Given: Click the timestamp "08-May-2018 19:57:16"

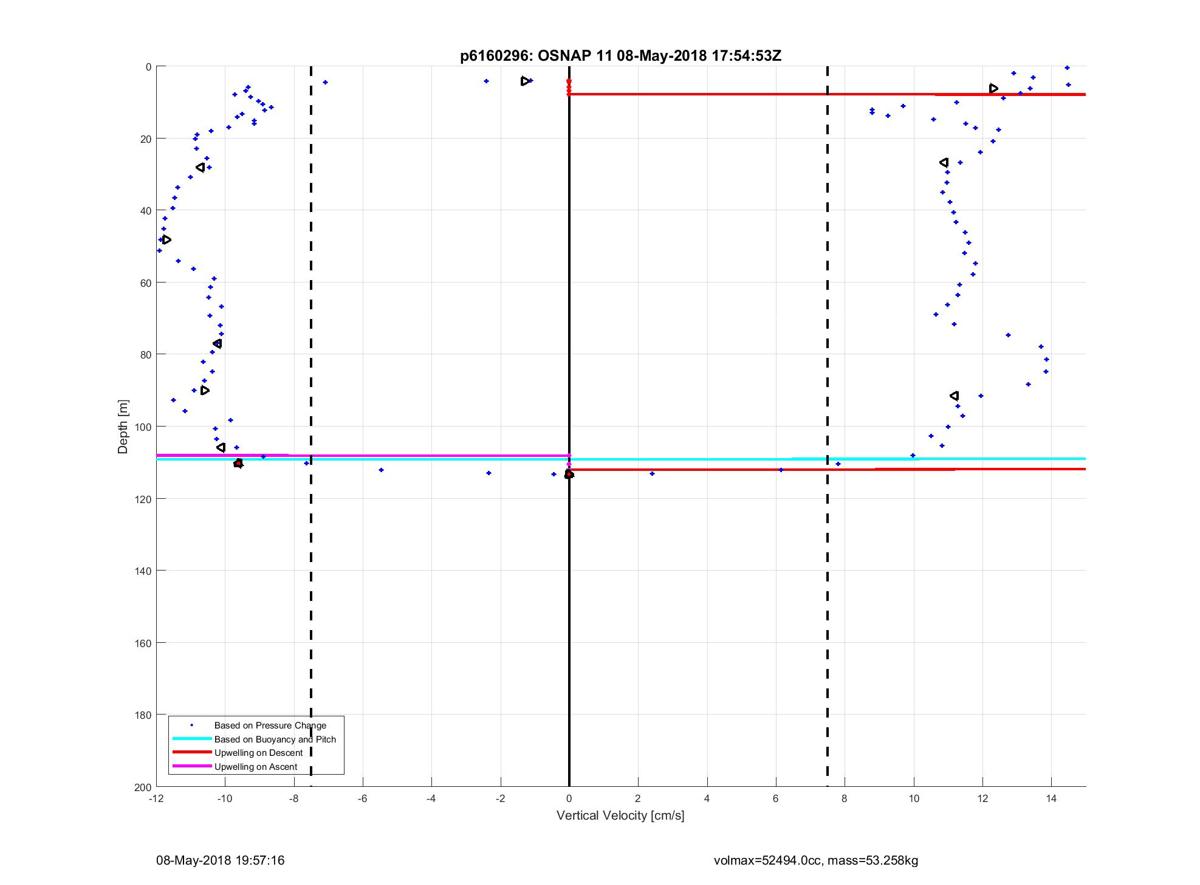Looking at the screenshot, I should pos(221,860).
